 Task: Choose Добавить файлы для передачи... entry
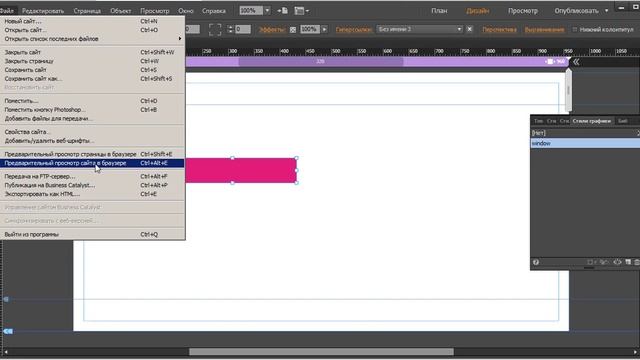92,119
